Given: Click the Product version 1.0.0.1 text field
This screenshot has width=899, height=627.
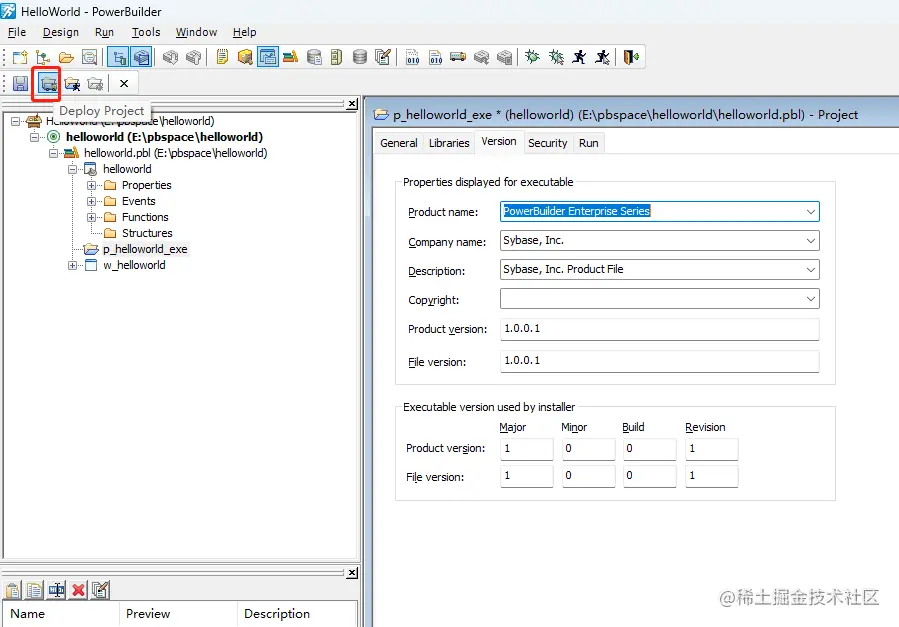Looking at the screenshot, I should click(x=659, y=329).
